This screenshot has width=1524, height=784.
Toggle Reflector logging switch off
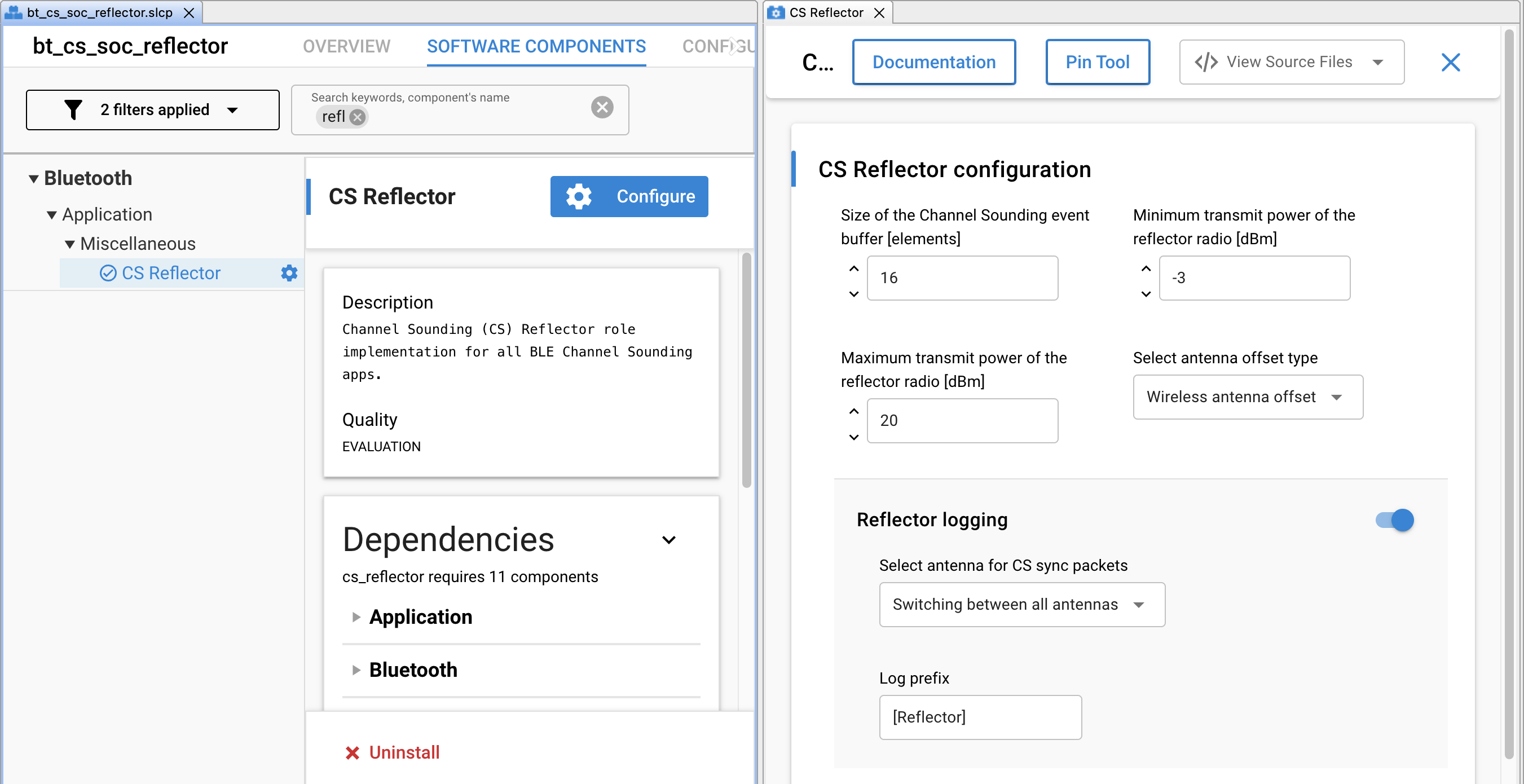coord(1394,520)
